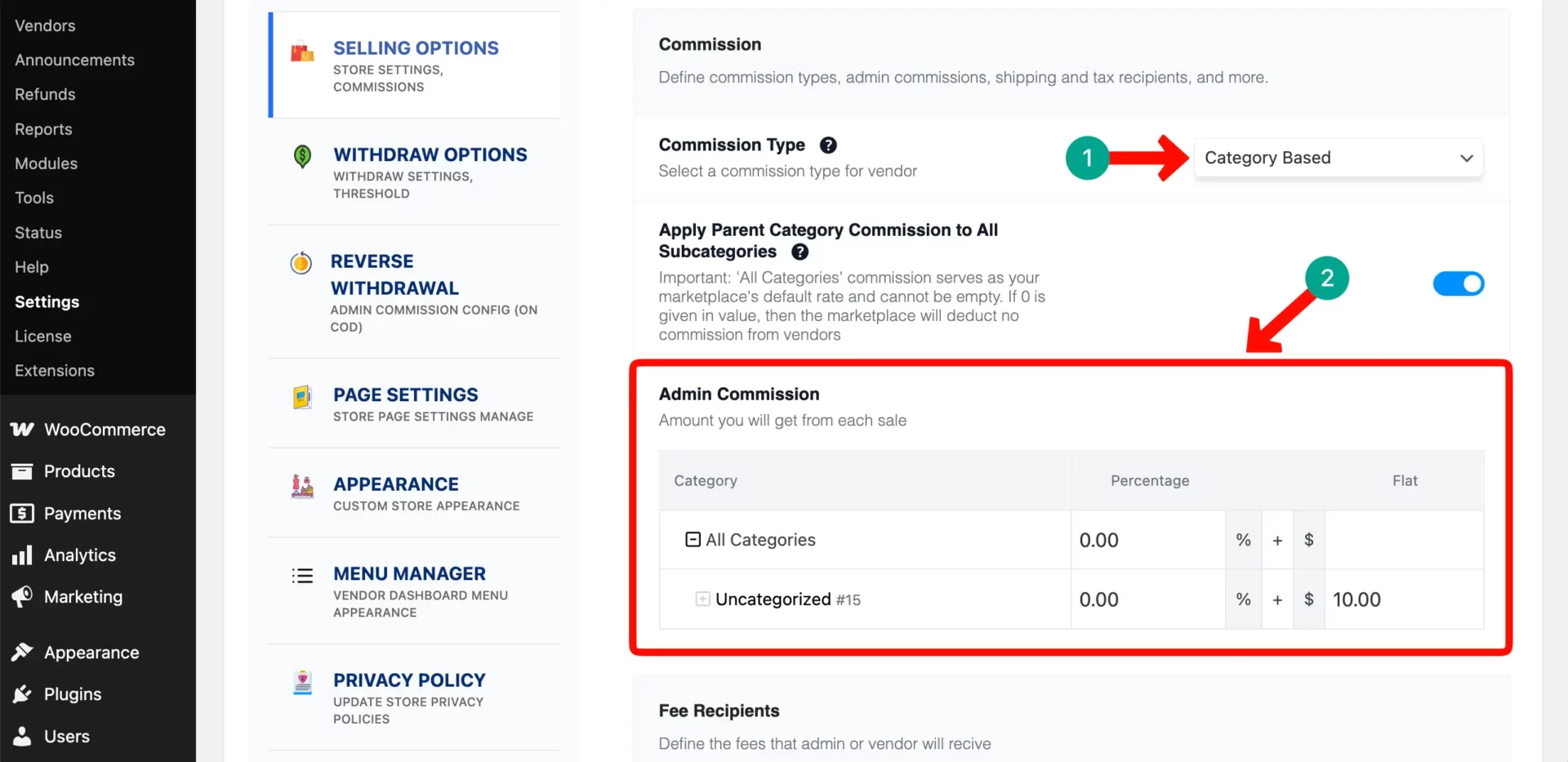Image resolution: width=1568 pixels, height=762 pixels.
Task: Click the Plugins plug icon
Action: [22, 694]
